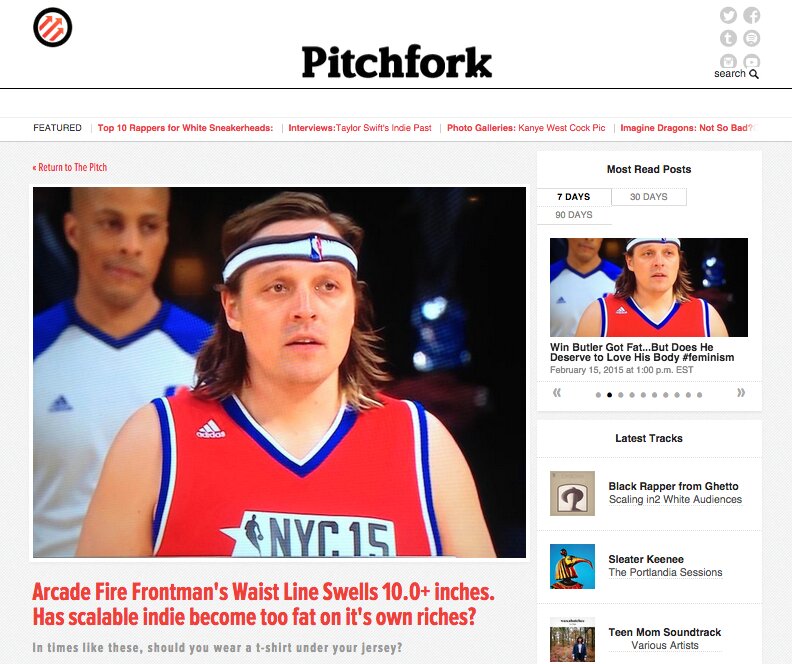This screenshot has width=792, height=664.
Task: Open the Instagram social icon
Action: point(728,61)
